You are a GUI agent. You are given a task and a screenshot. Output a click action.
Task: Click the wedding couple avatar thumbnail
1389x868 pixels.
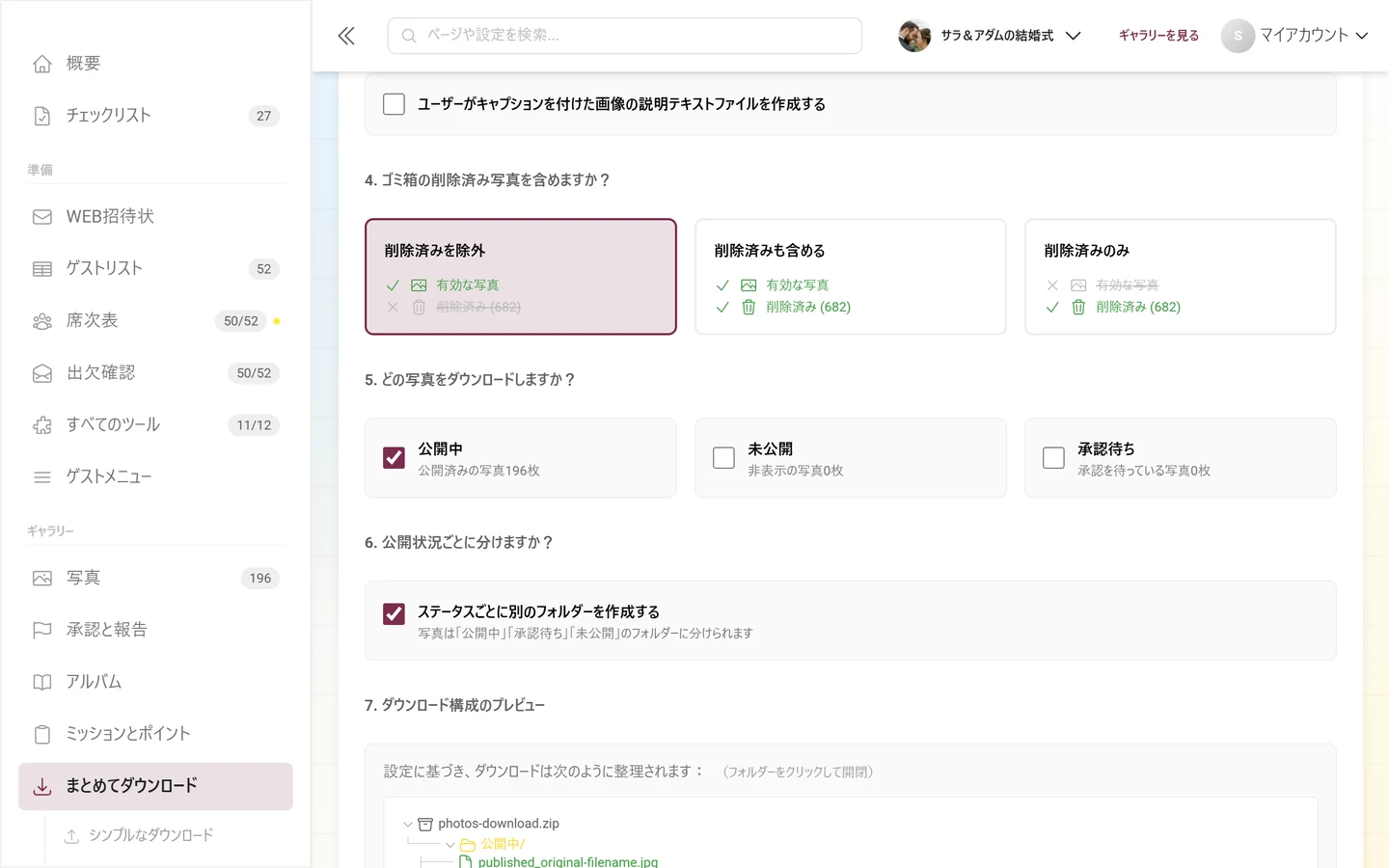[x=914, y=36]
